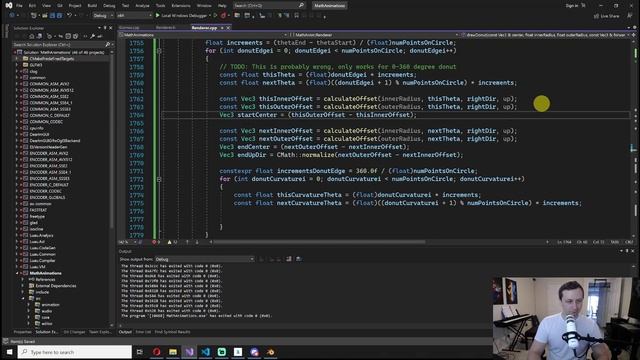This screenshot has width=640, height=360.
Task: Click the red Hot Reload icon
Action: pos(223,16)
